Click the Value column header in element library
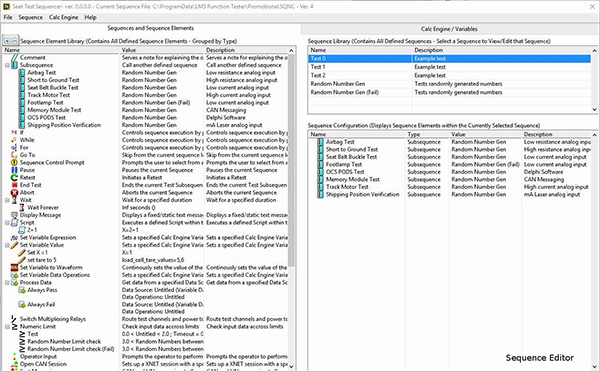 pos(162,50)
